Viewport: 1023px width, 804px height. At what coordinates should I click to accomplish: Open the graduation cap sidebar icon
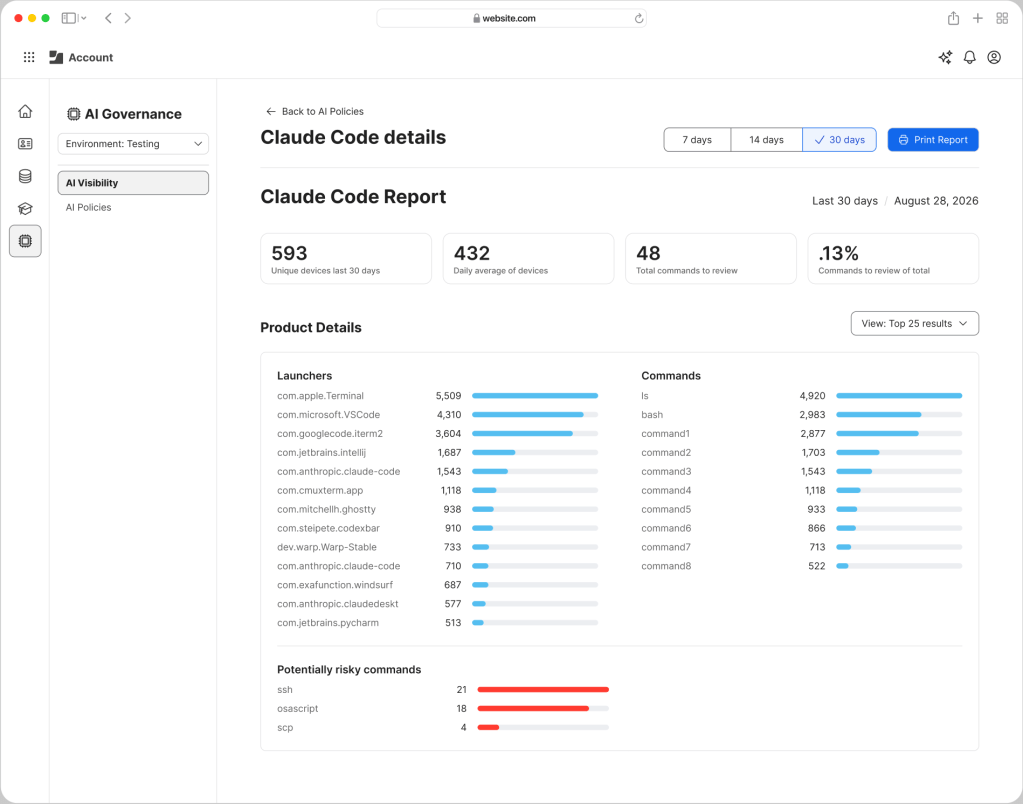(25, 209)
